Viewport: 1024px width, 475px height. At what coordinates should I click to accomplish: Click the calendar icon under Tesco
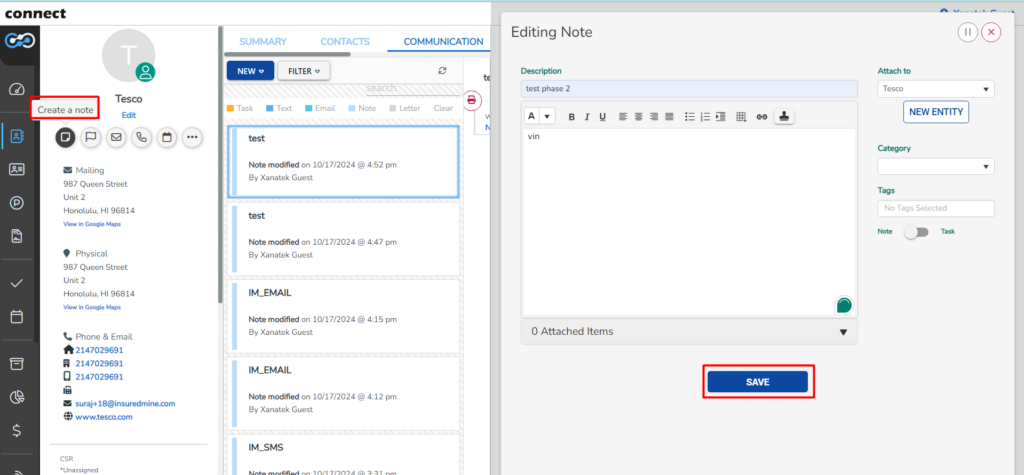[167, 138]
